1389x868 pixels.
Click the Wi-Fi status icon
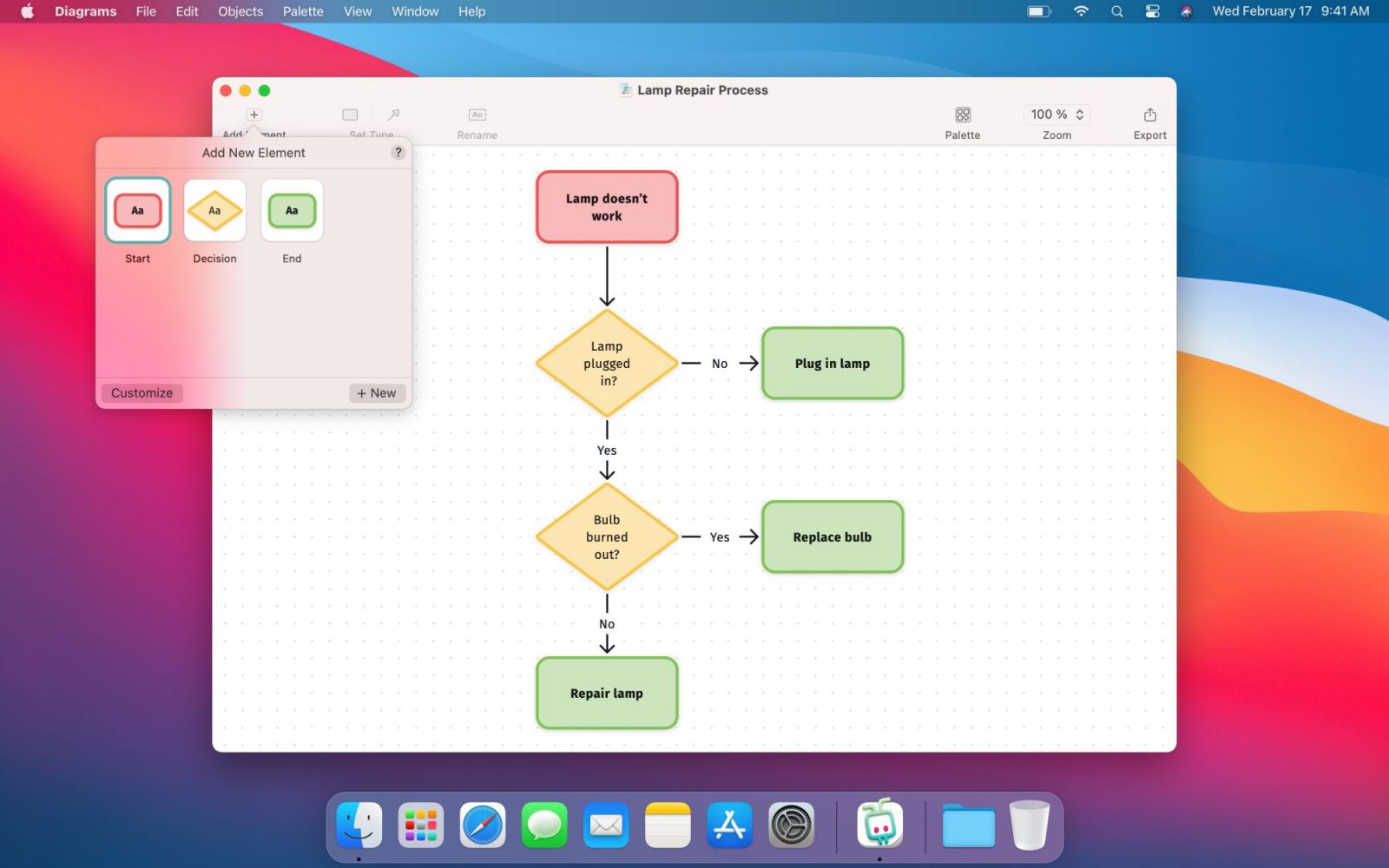1081,11
